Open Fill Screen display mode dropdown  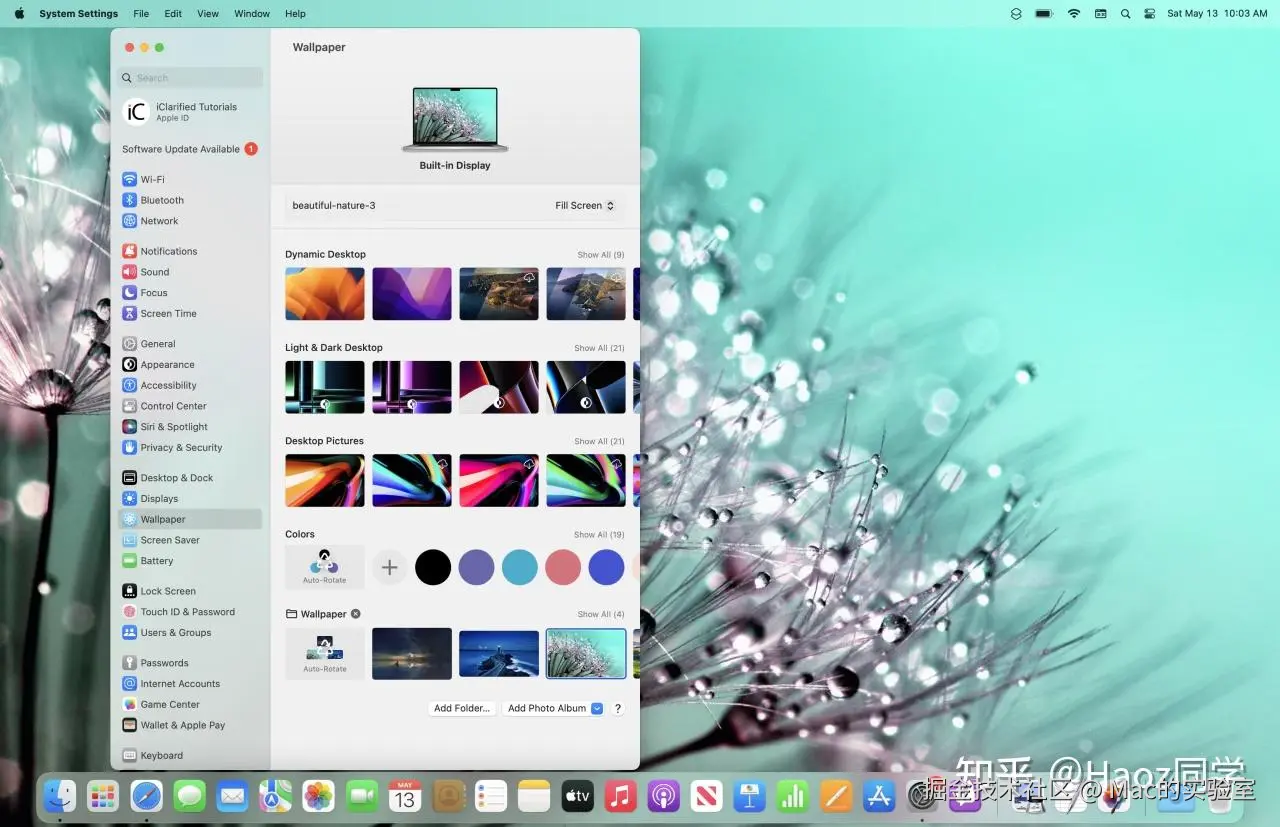tap(585, 206)
